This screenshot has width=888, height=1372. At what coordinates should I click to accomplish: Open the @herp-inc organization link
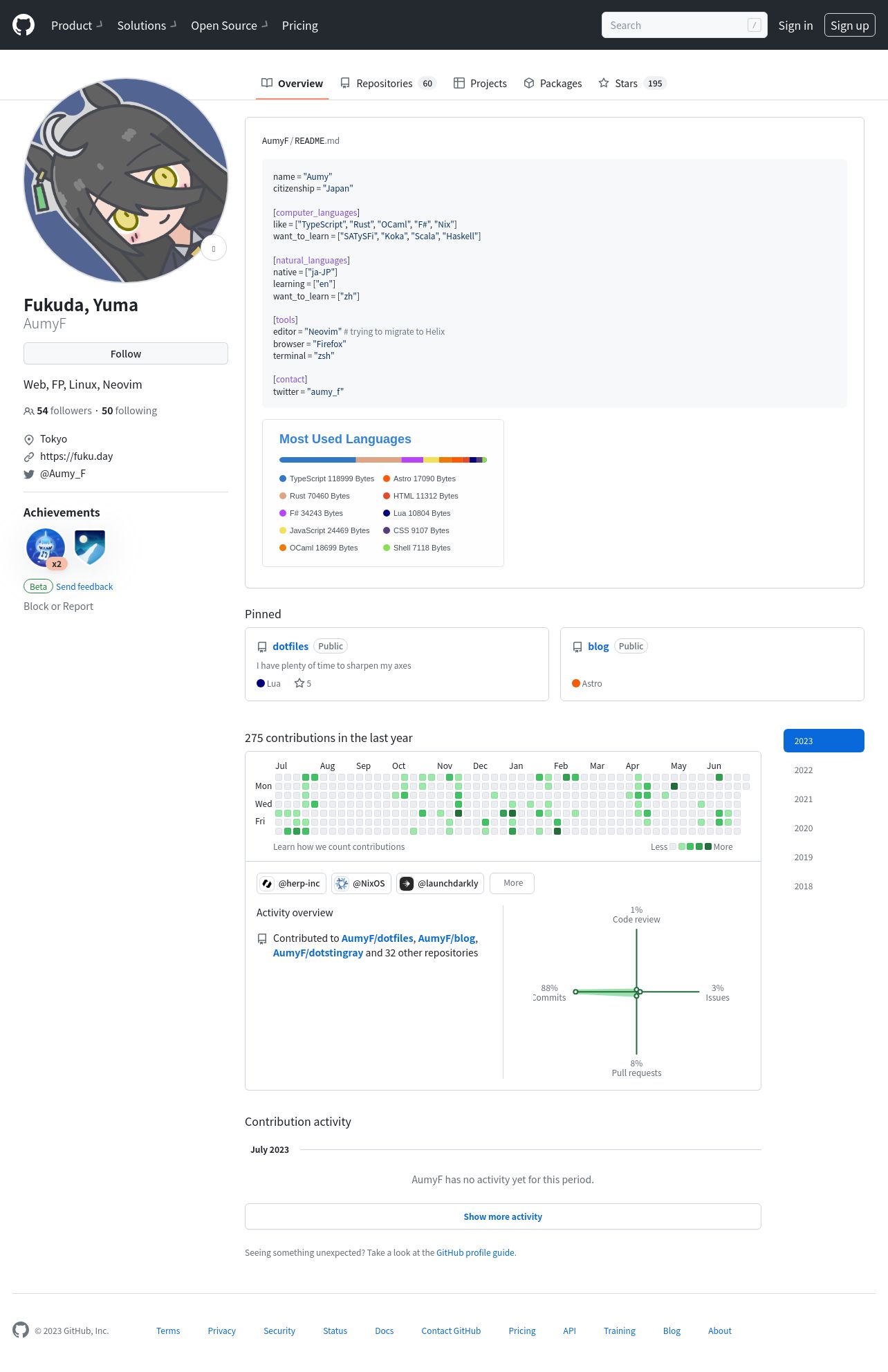pos(291,883)
